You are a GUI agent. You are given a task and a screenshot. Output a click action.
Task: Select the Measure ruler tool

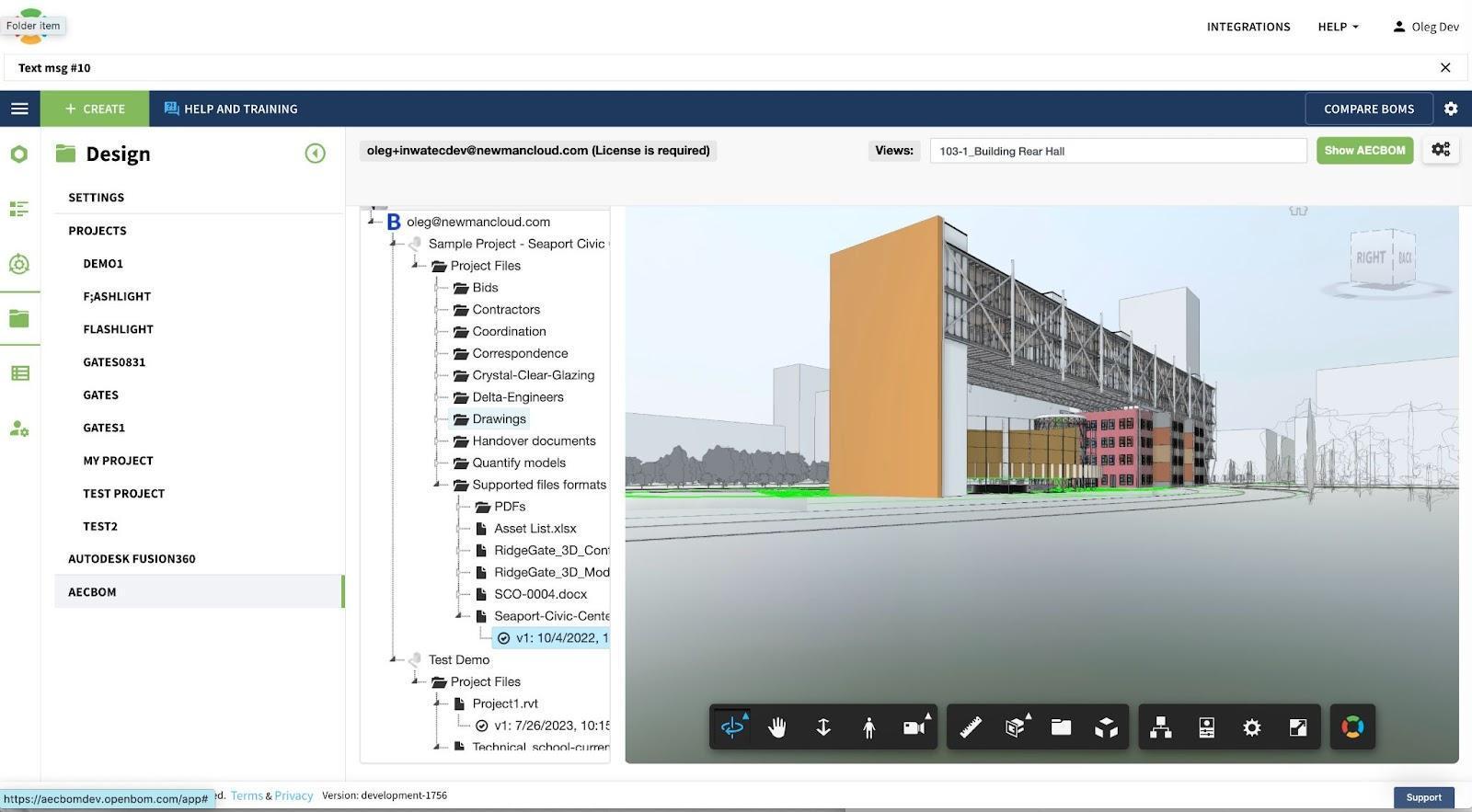(x=971, y=727)
